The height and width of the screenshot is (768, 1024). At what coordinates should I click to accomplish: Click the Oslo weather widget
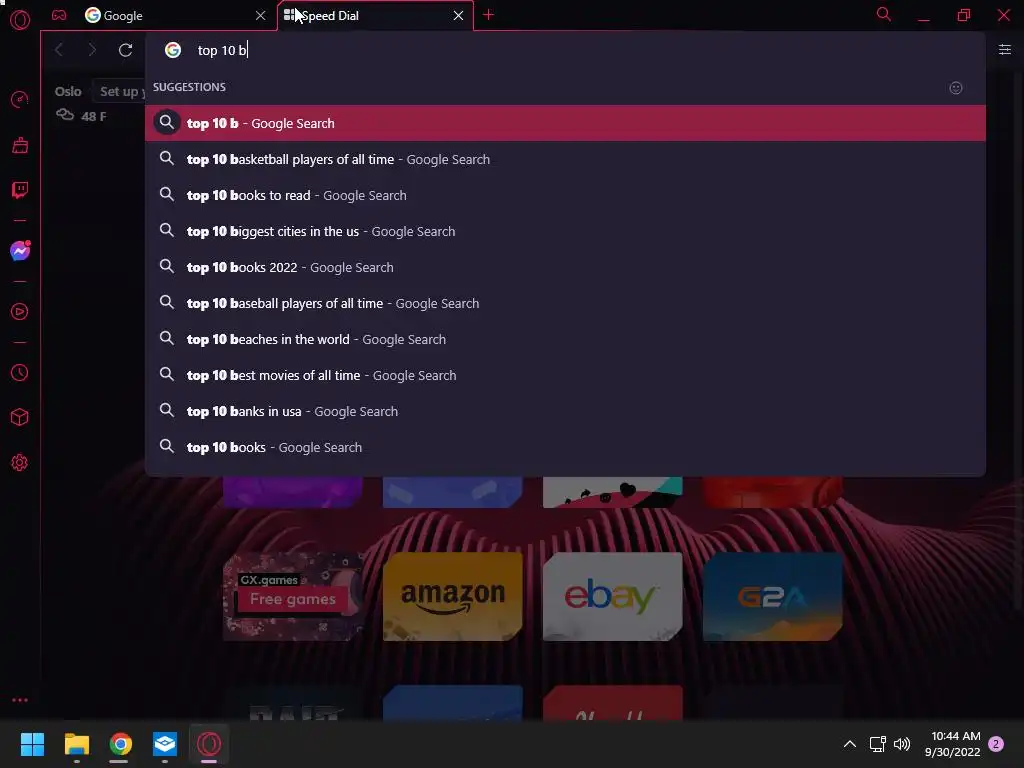pyautogui.click(x=80, y=104)
